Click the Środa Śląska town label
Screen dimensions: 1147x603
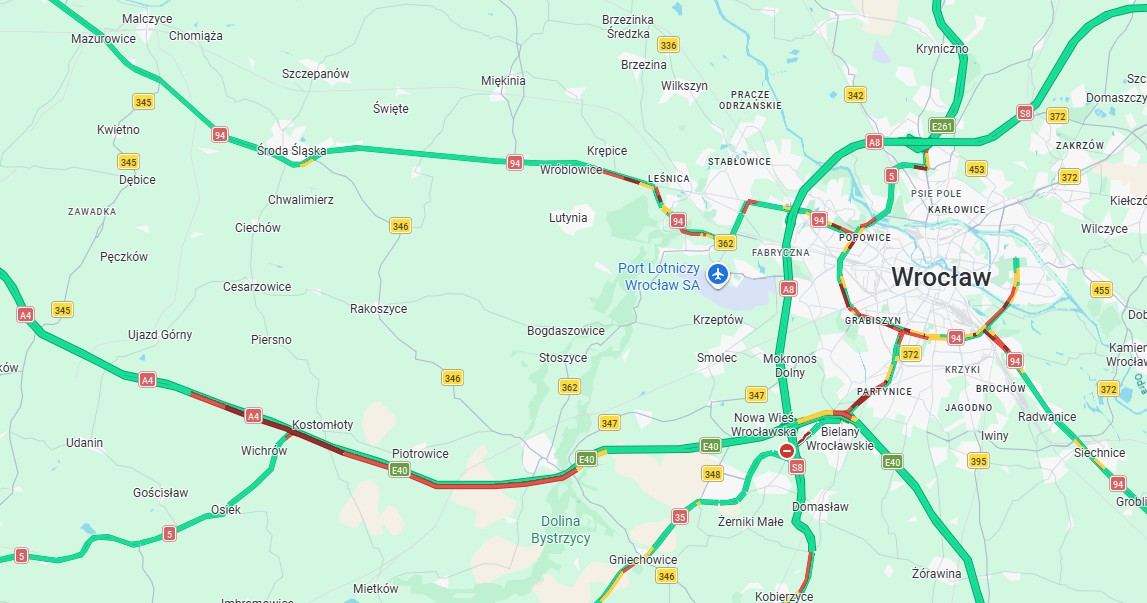291,151
